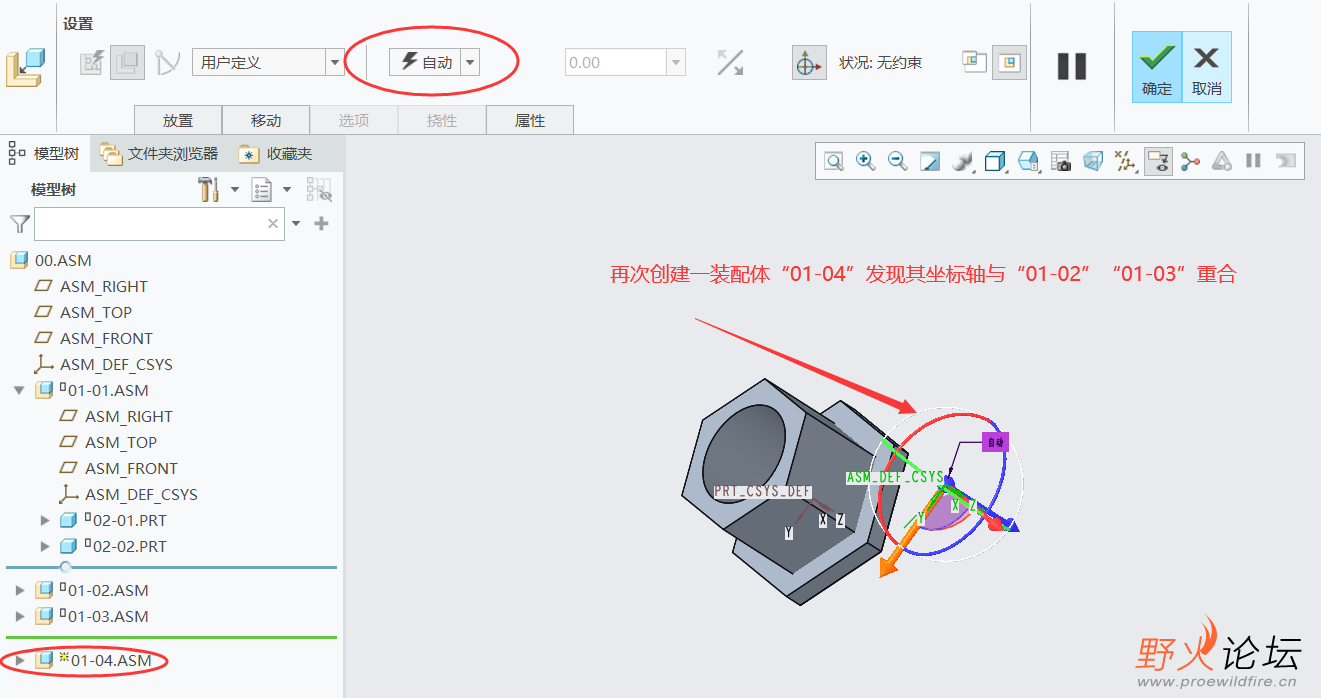Click the convert constraints to mechanism icon
The height and width of the screenshot is (698, 1321).
(167, 63)
